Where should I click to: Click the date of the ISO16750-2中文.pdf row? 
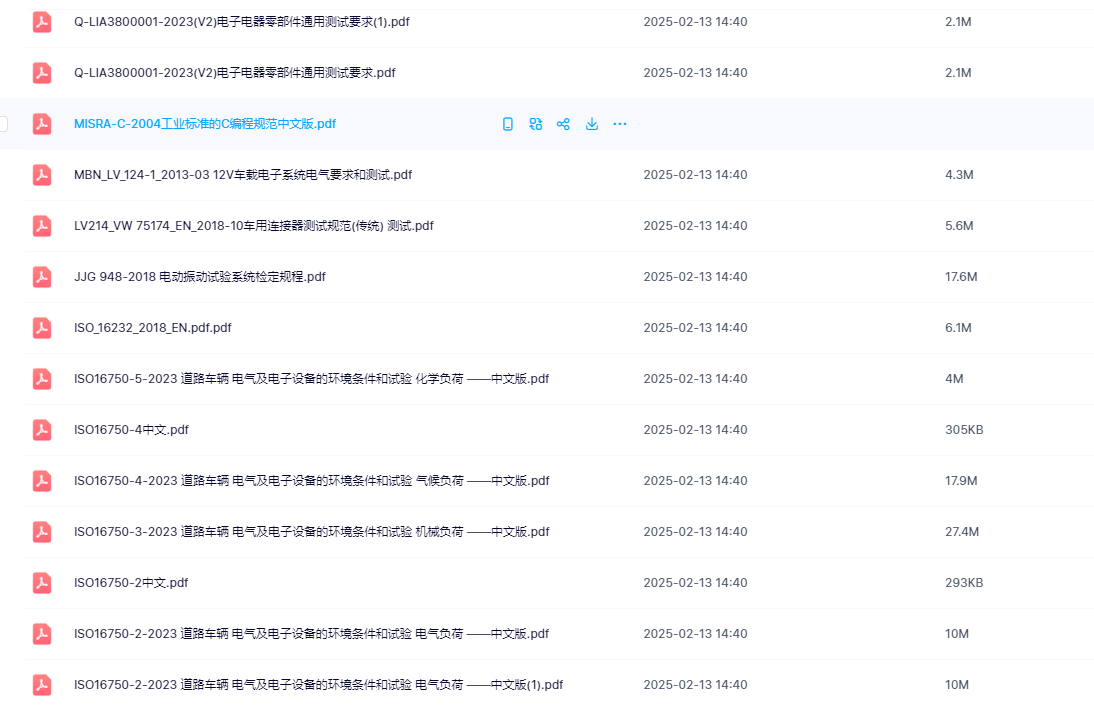point(695,583)
